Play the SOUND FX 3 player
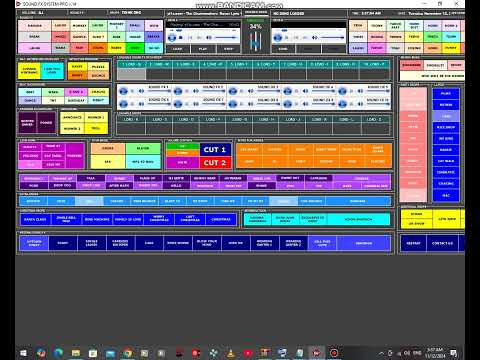The width and height of the screenshot is (480, 360). tap(233, 91)
